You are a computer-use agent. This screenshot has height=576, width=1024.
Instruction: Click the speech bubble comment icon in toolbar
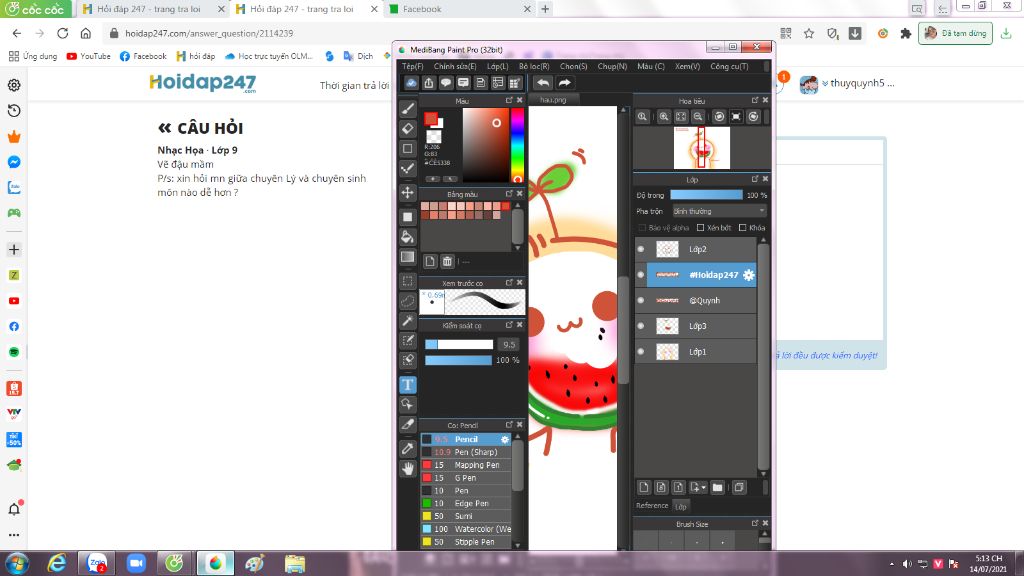point(445,83)
